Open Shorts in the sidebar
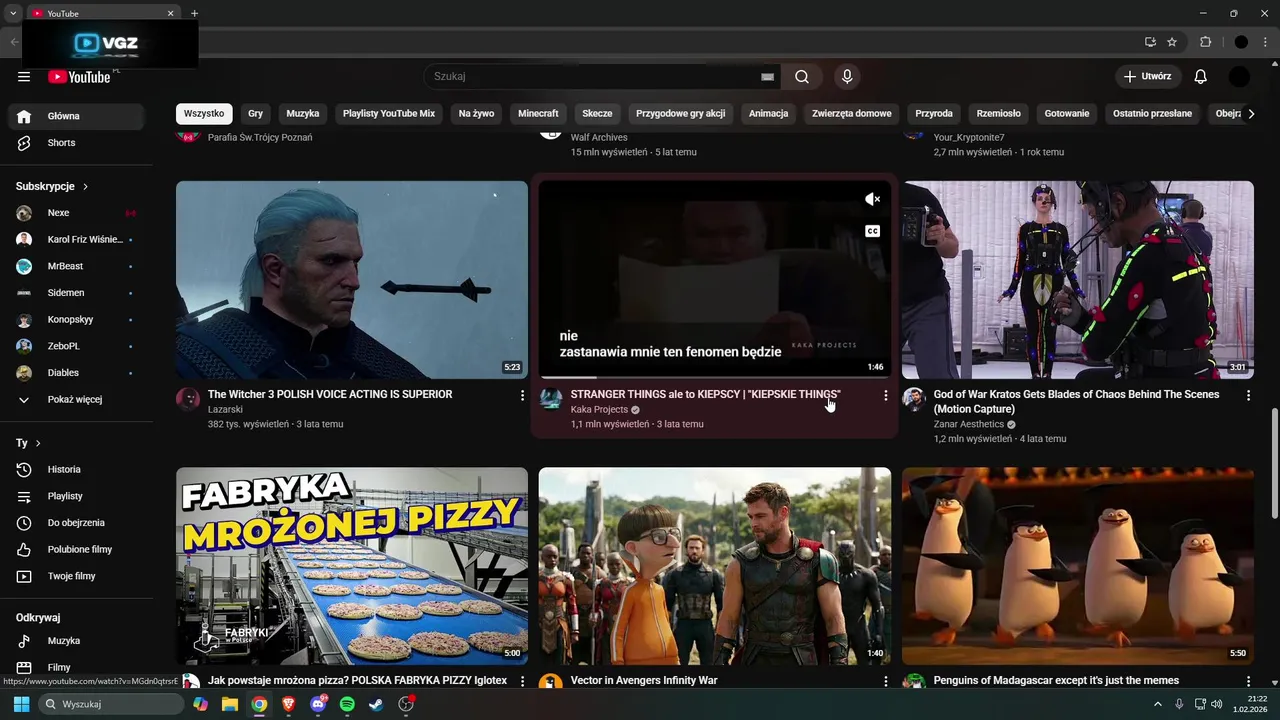 pos(76,143)
